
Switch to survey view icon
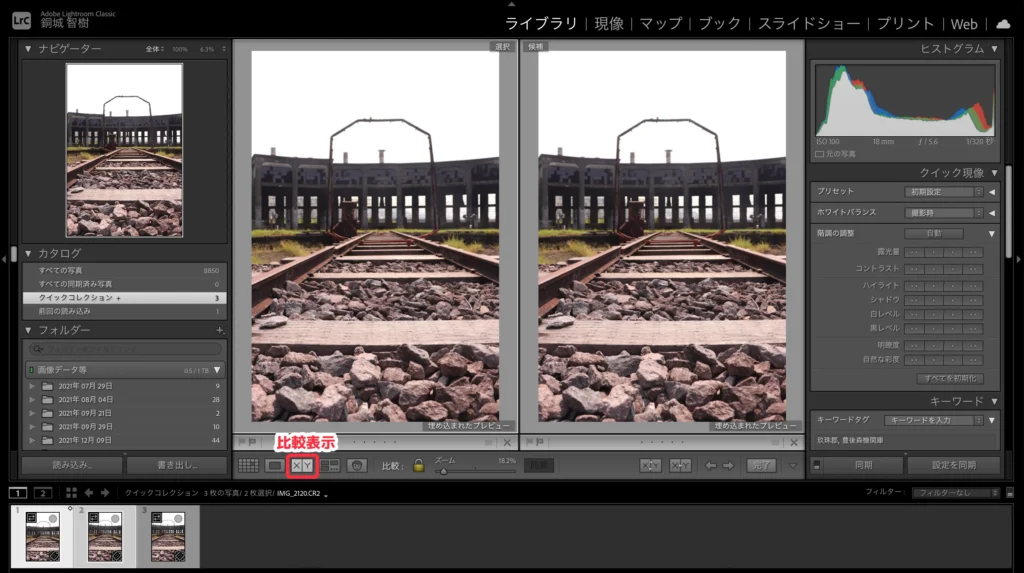329,465
